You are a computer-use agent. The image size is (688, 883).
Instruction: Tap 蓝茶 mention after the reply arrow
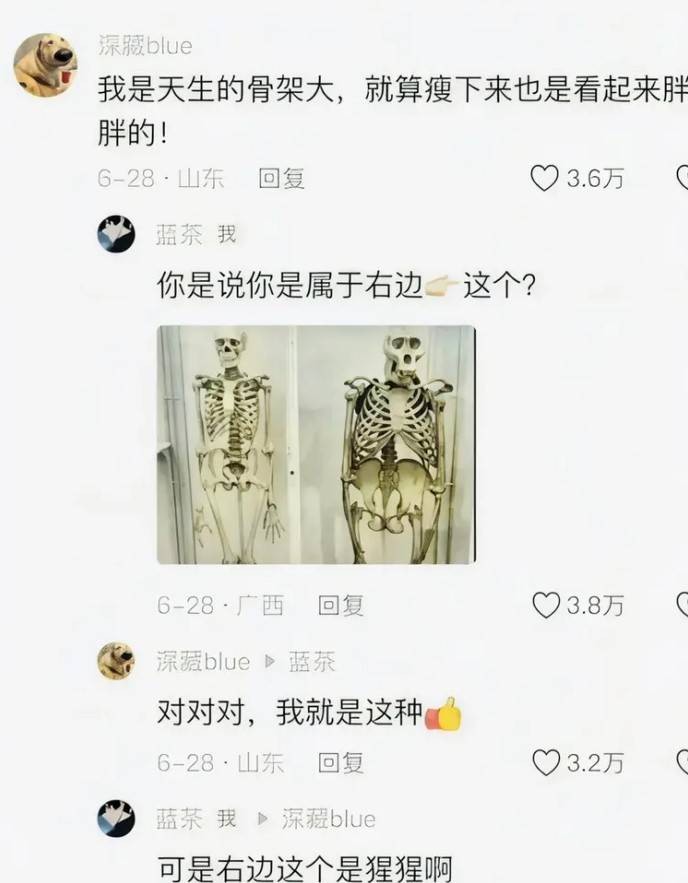(312, 661)
